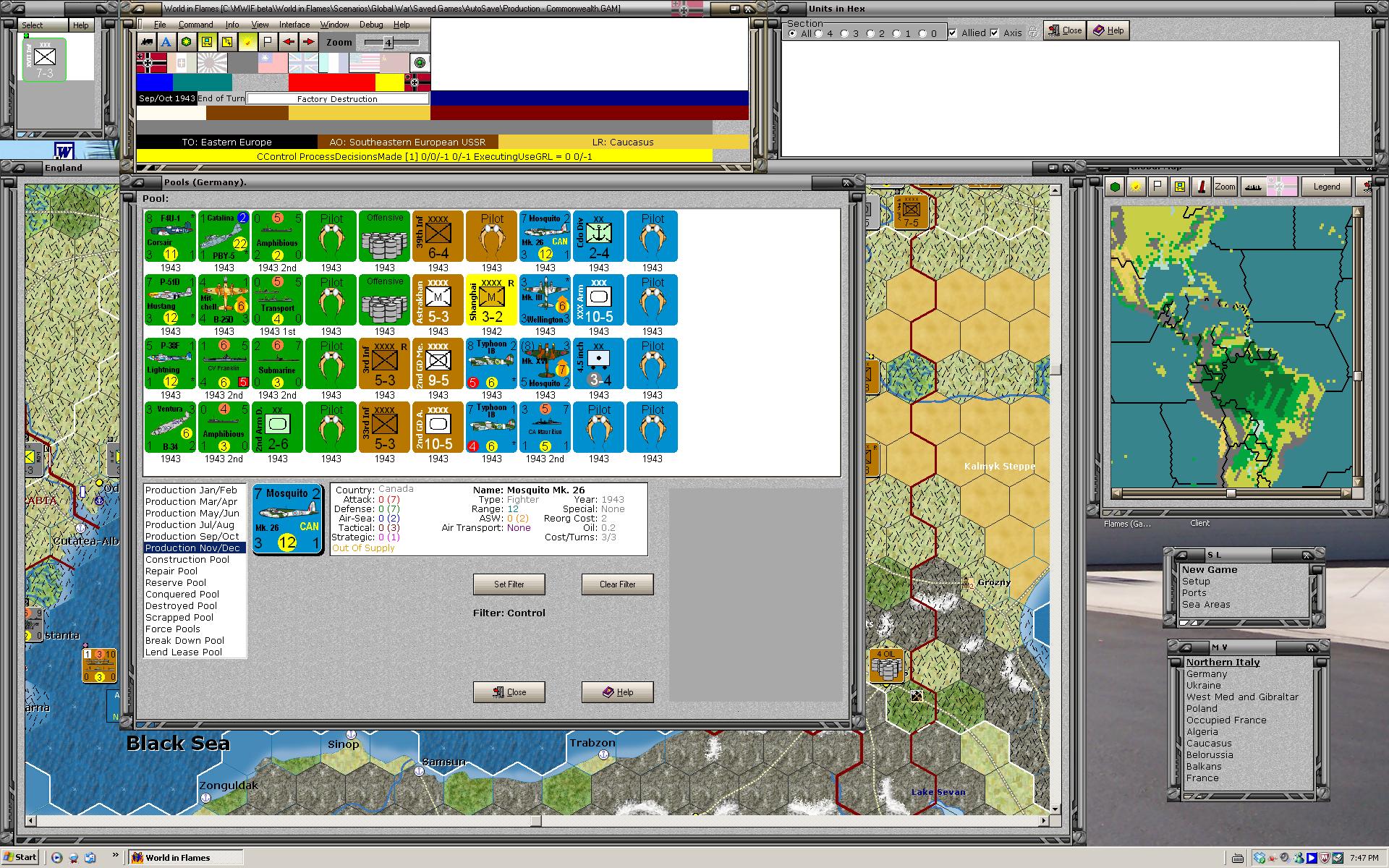
Task: Close the Pools (Germany) dialog via Close button
Action: [x=509, y=692]
